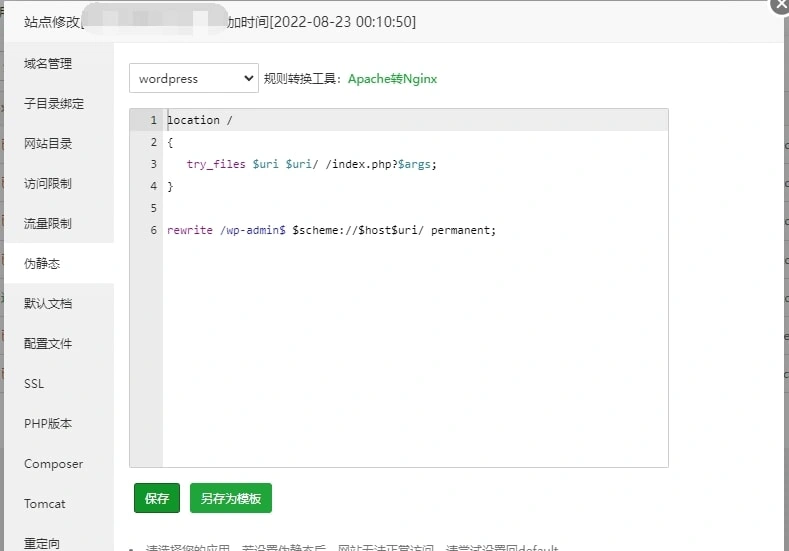Screen dimensions: 789x551
Task: Select the 伪静态 tab
Action: [42, 264]
